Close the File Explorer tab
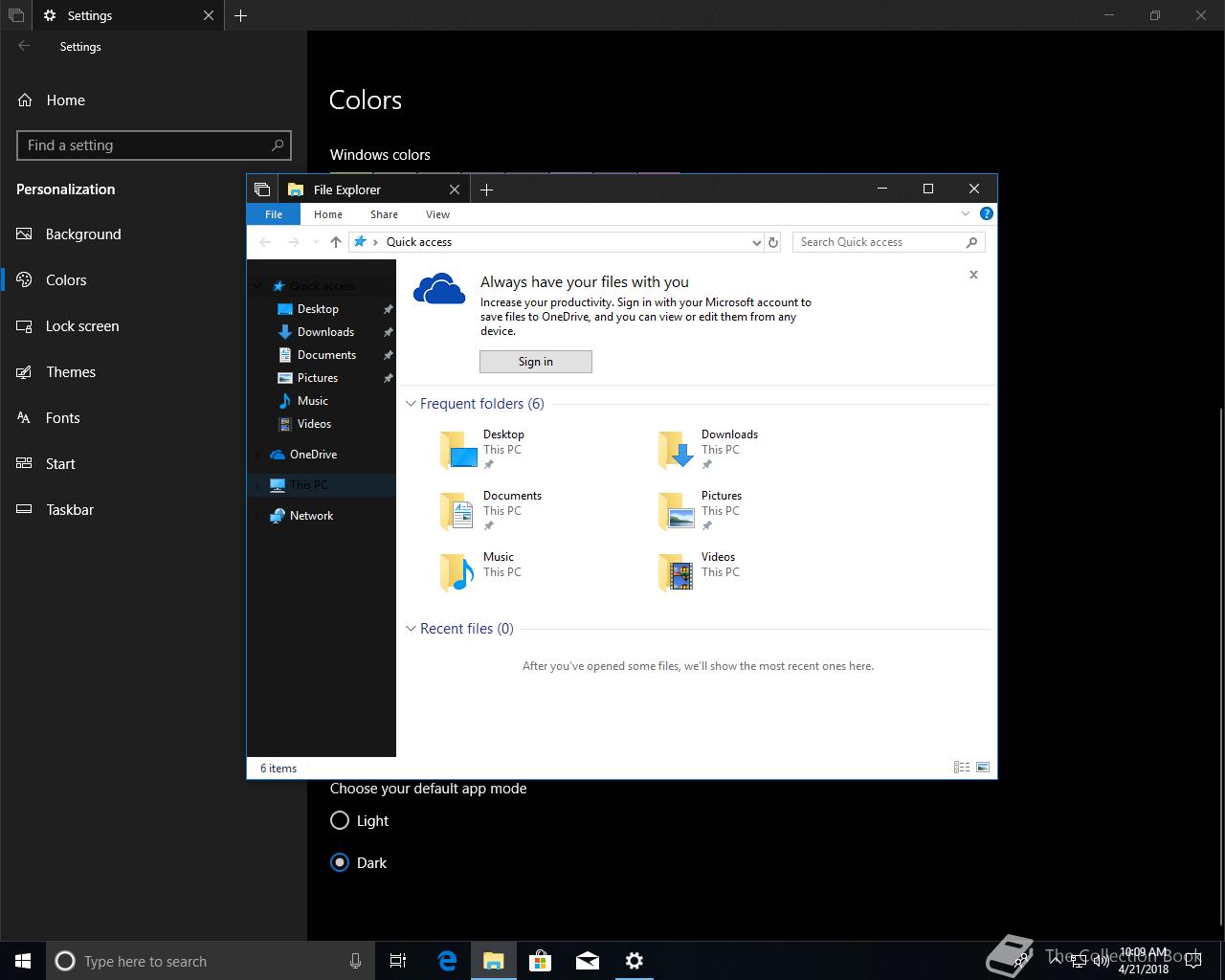This screenshot has width=1225, height=980. [x=455, y=189]
